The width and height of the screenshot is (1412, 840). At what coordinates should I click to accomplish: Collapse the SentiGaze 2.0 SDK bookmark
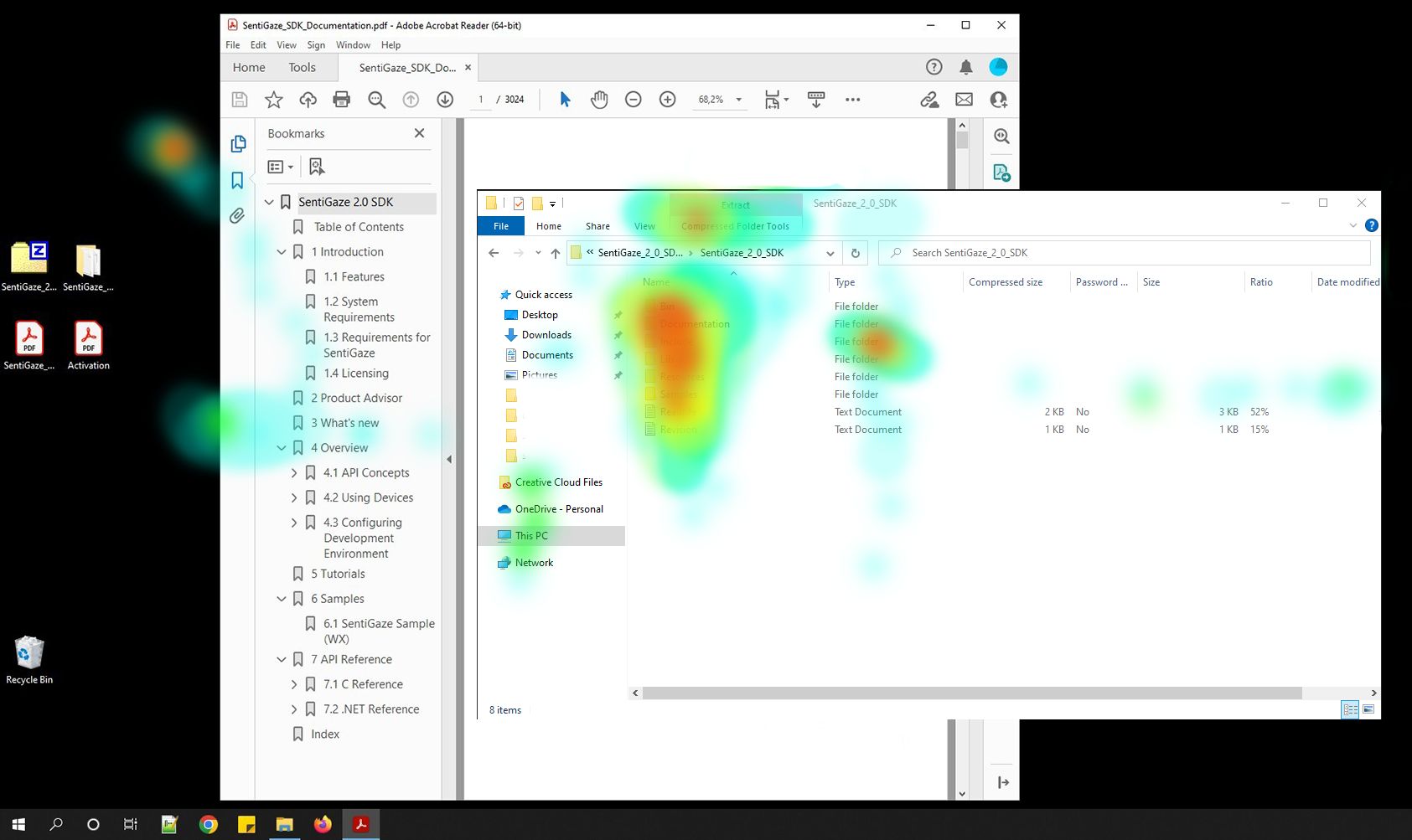(269, 202)
